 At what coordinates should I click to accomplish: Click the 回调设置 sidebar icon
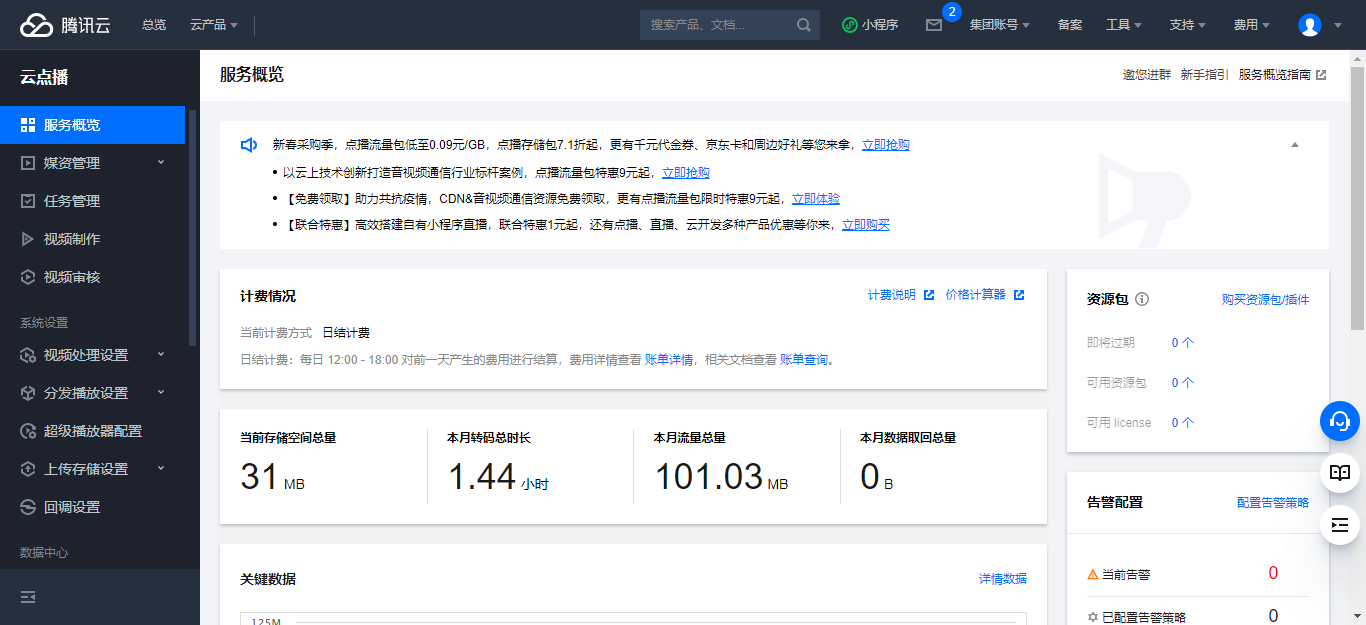[x=28, y=507]
